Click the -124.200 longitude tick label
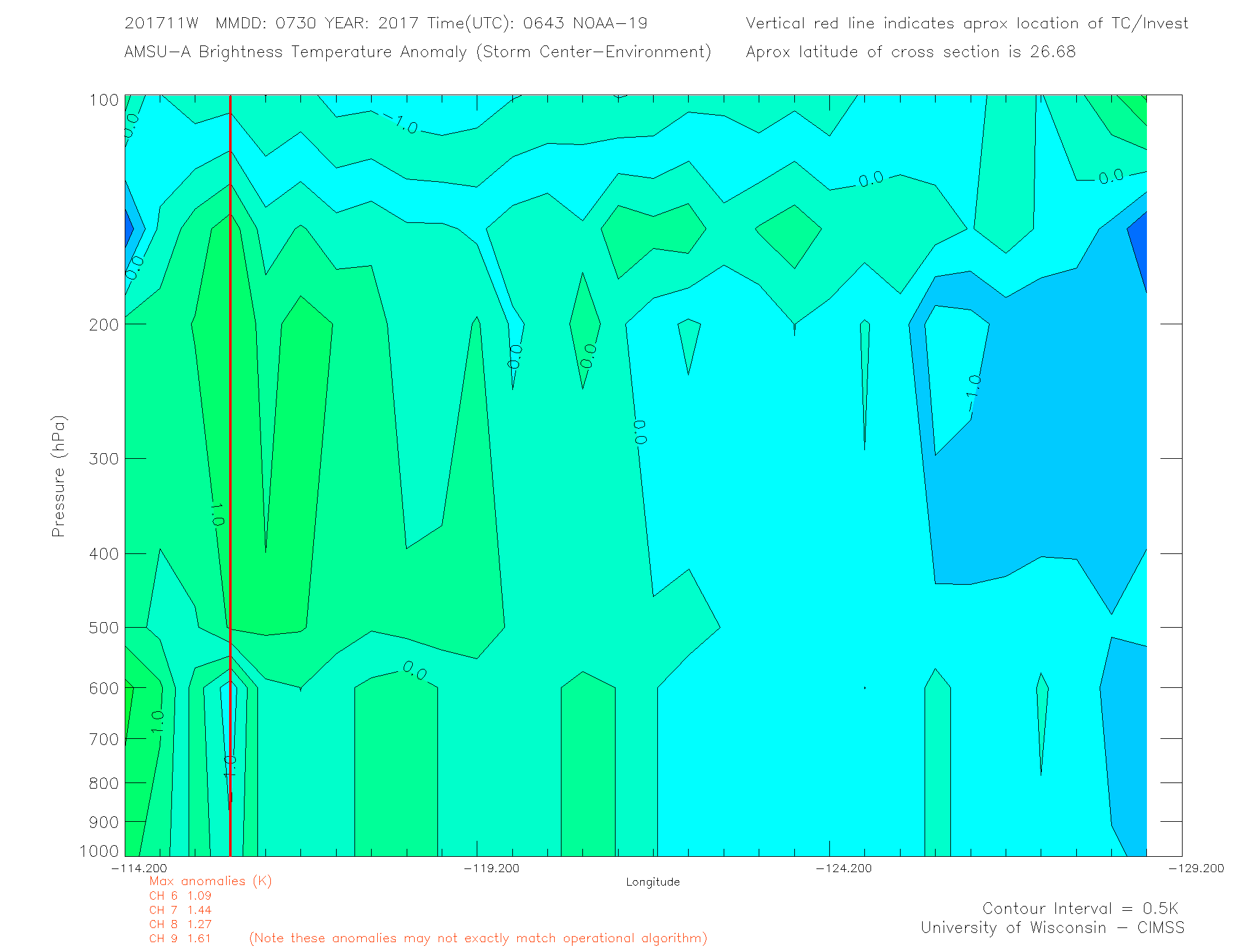The height and width of the screenshot is (952, 1244). pos(843,868)
